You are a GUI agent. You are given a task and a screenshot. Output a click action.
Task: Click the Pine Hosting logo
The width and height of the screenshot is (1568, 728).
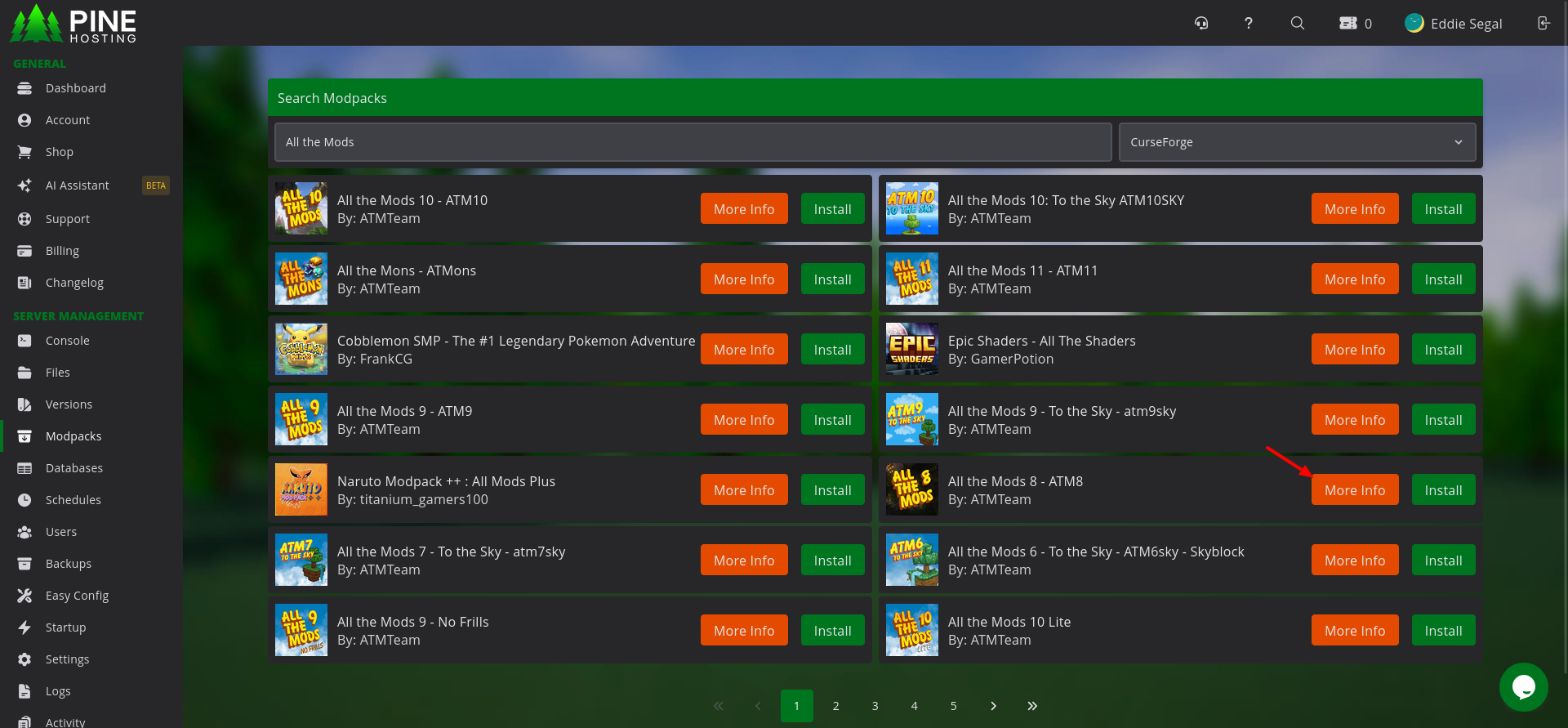pos(73,23)
